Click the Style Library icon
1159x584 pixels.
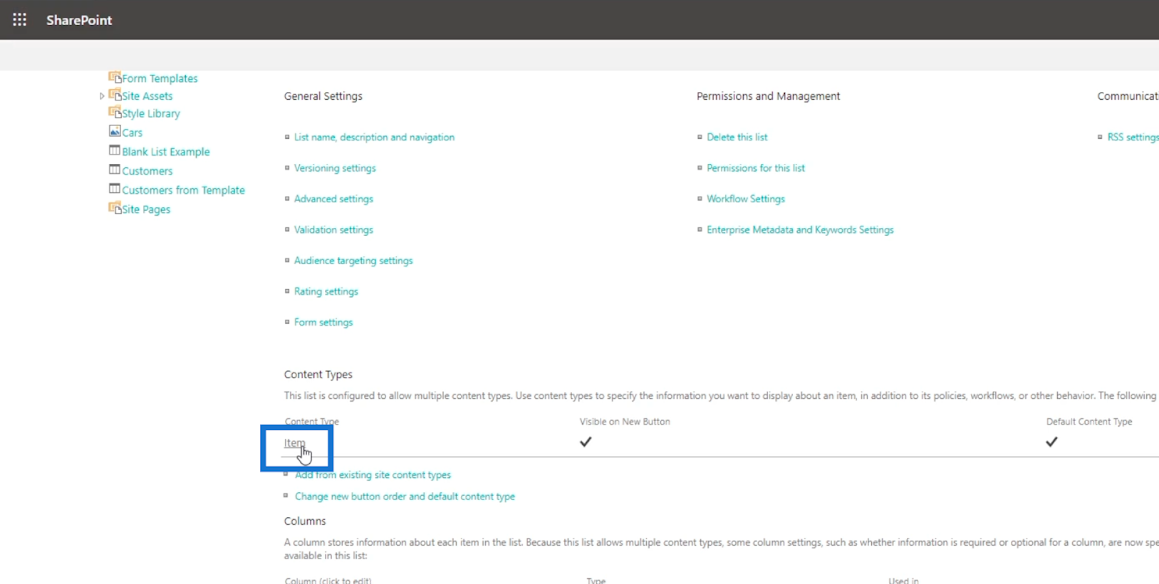click(115, 112)
